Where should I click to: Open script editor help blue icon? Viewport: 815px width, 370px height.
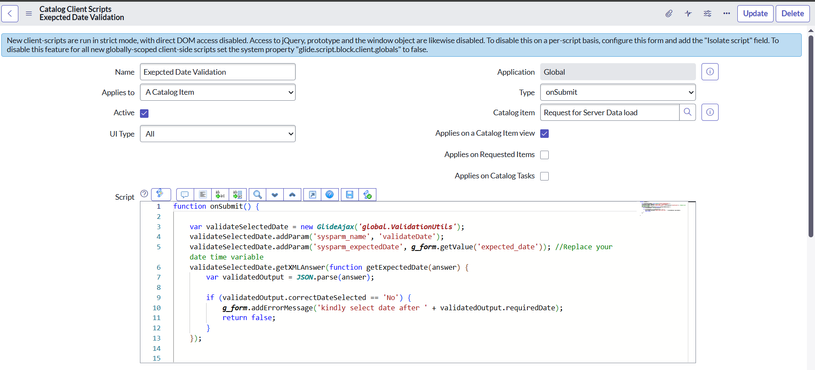point(330,194)
